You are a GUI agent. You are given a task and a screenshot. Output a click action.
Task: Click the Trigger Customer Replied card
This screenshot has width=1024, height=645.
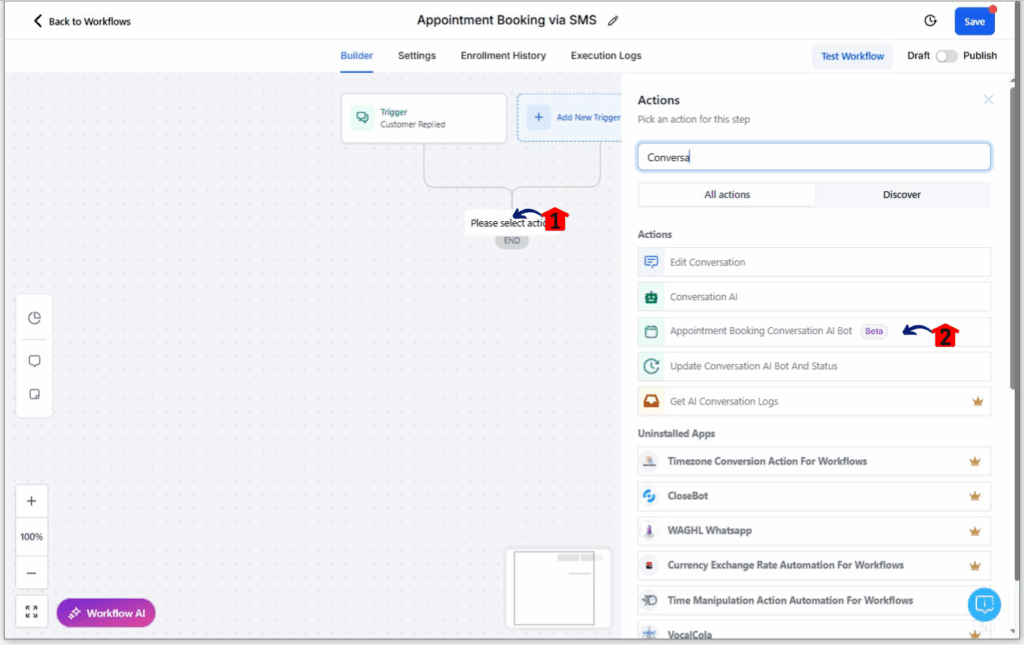pos(424,118)
